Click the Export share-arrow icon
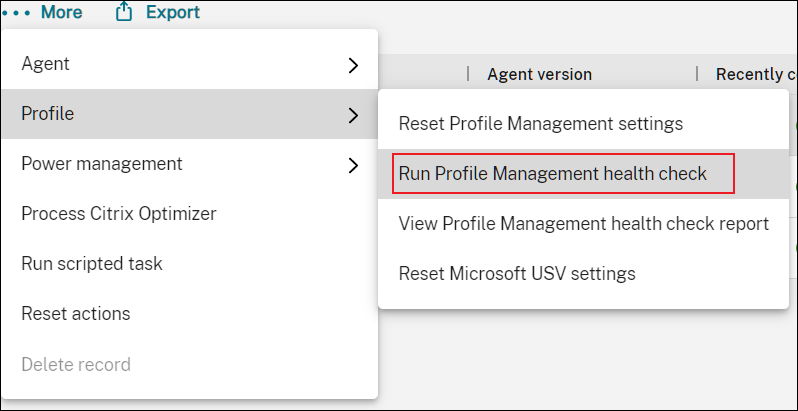The height and width of the screenshot is (411, 798). [124, 13]
